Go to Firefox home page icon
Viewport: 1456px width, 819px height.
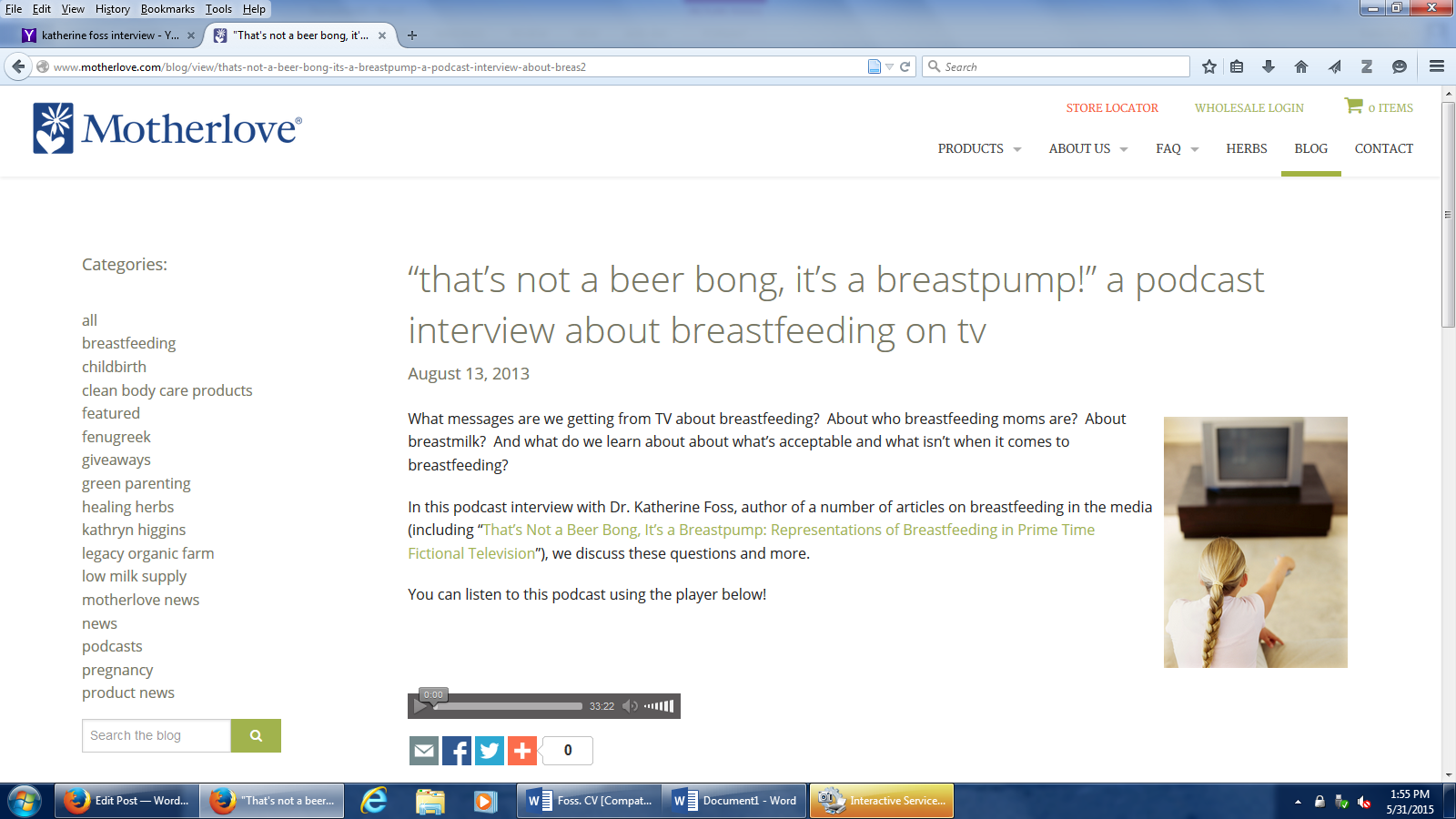point(1301,66)
